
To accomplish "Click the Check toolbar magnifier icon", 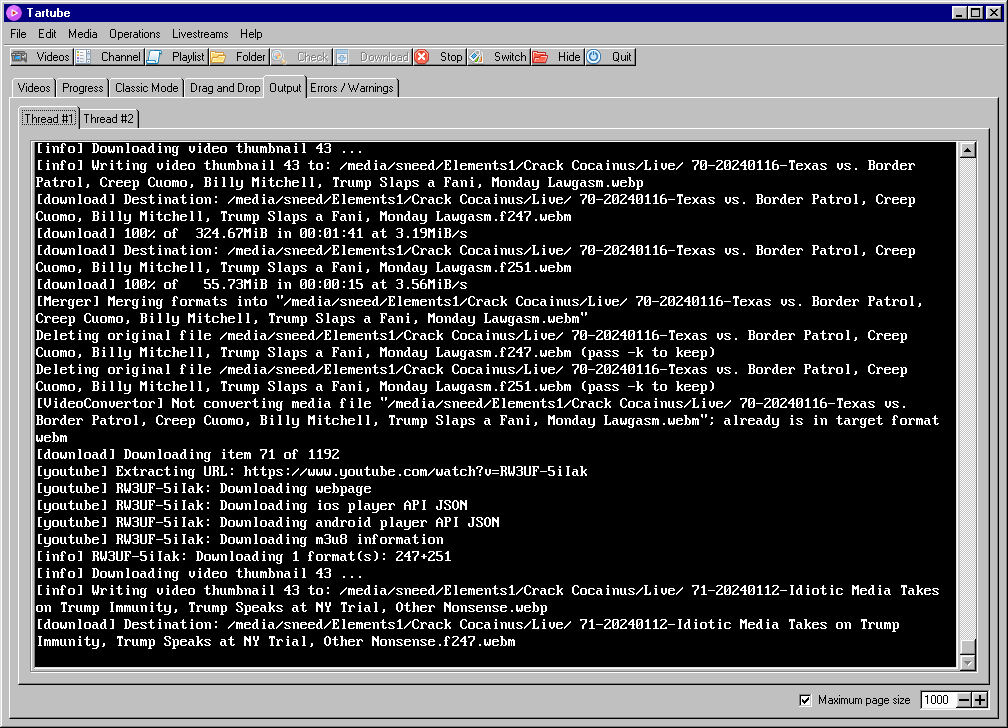I will point(279,57).
